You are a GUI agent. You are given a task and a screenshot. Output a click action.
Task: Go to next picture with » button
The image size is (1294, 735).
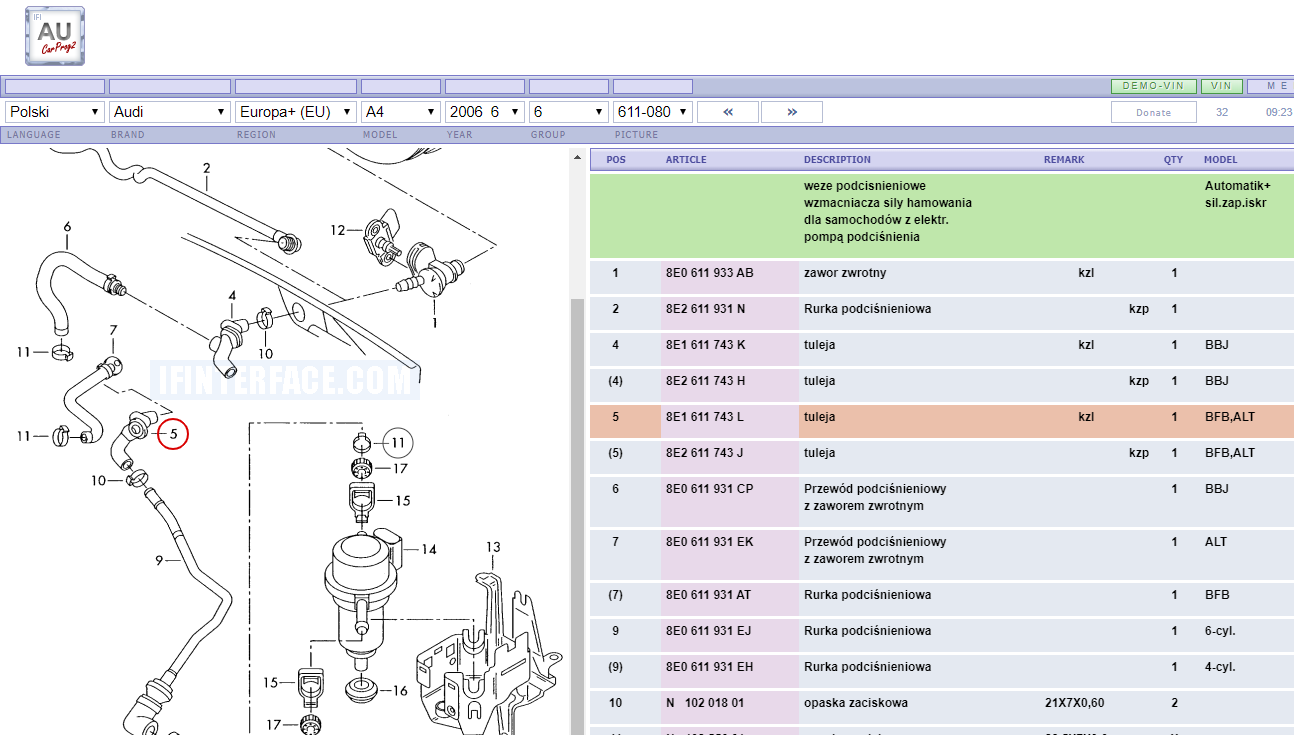[x=792, y=112]
